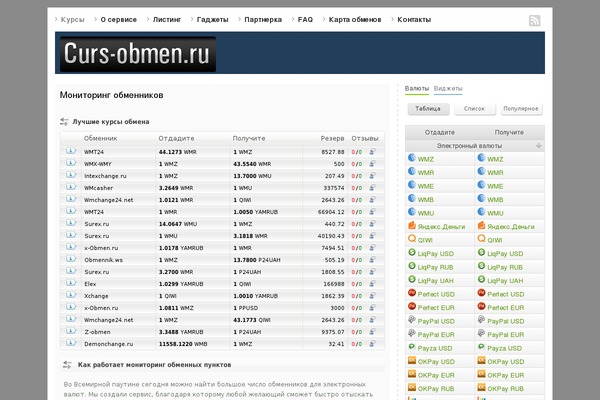Choose the Популярное view button
Image resolution: width=600 pixels, height=400 pixels.
point(521,109)
